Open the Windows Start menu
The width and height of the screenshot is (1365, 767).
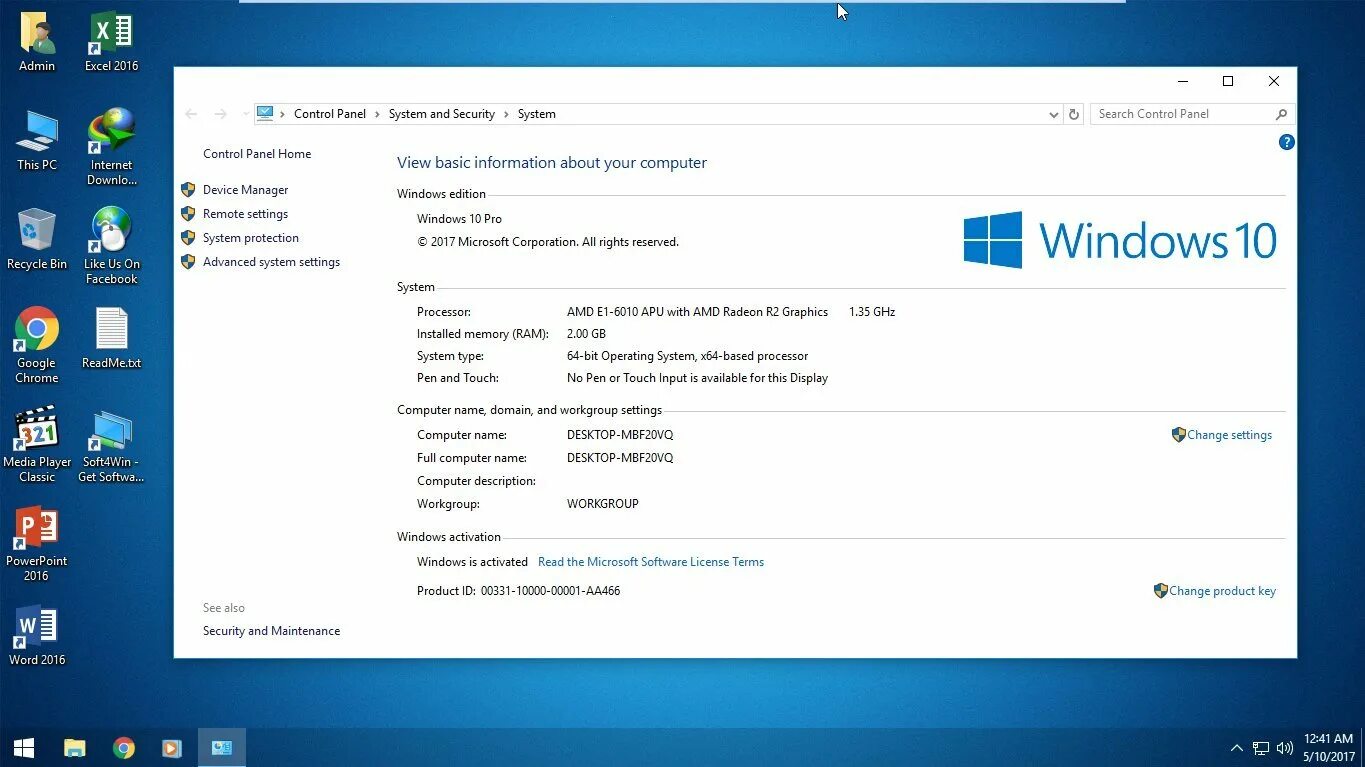(x=24, y=748)
